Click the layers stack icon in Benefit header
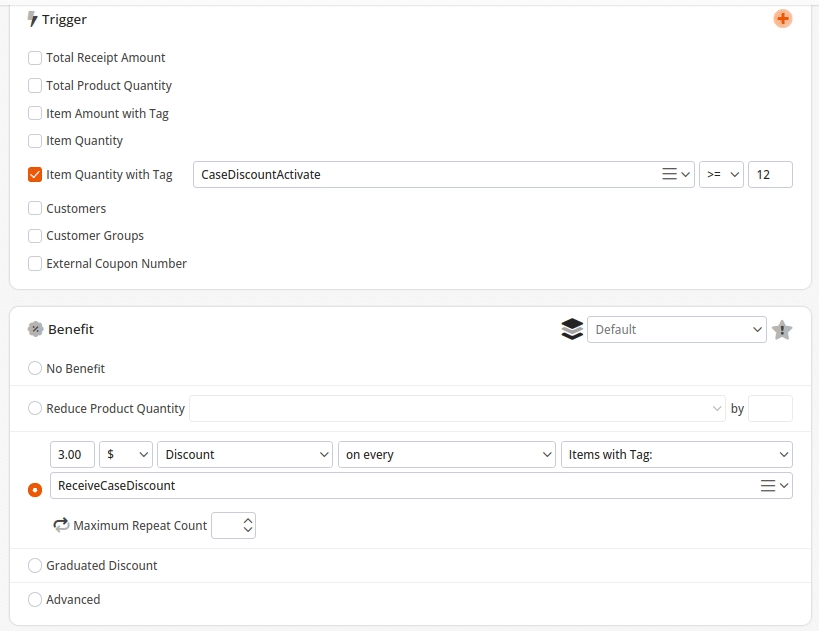 [x=572, y=330]
